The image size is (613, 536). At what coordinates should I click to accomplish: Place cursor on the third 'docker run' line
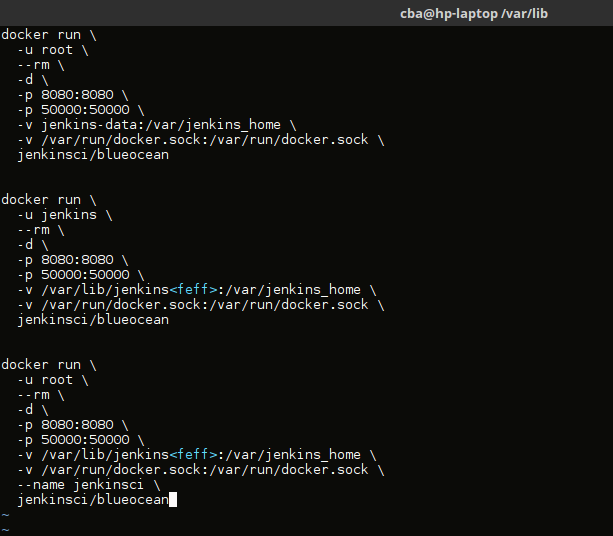pos(48,365)
